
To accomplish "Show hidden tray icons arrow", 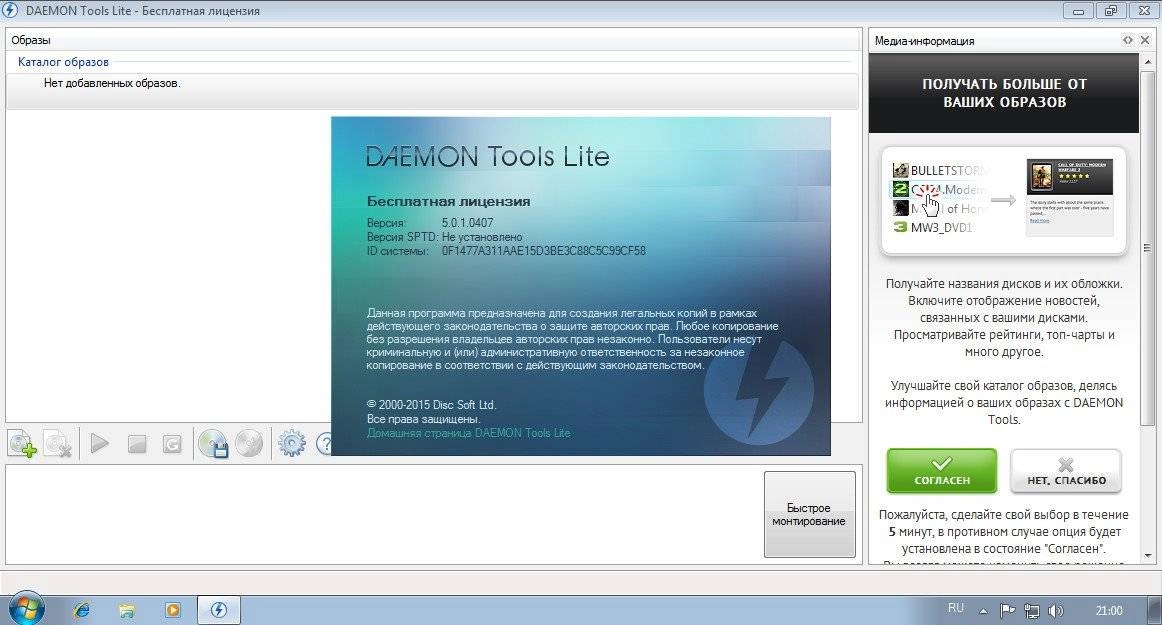I will pos(983,611).
